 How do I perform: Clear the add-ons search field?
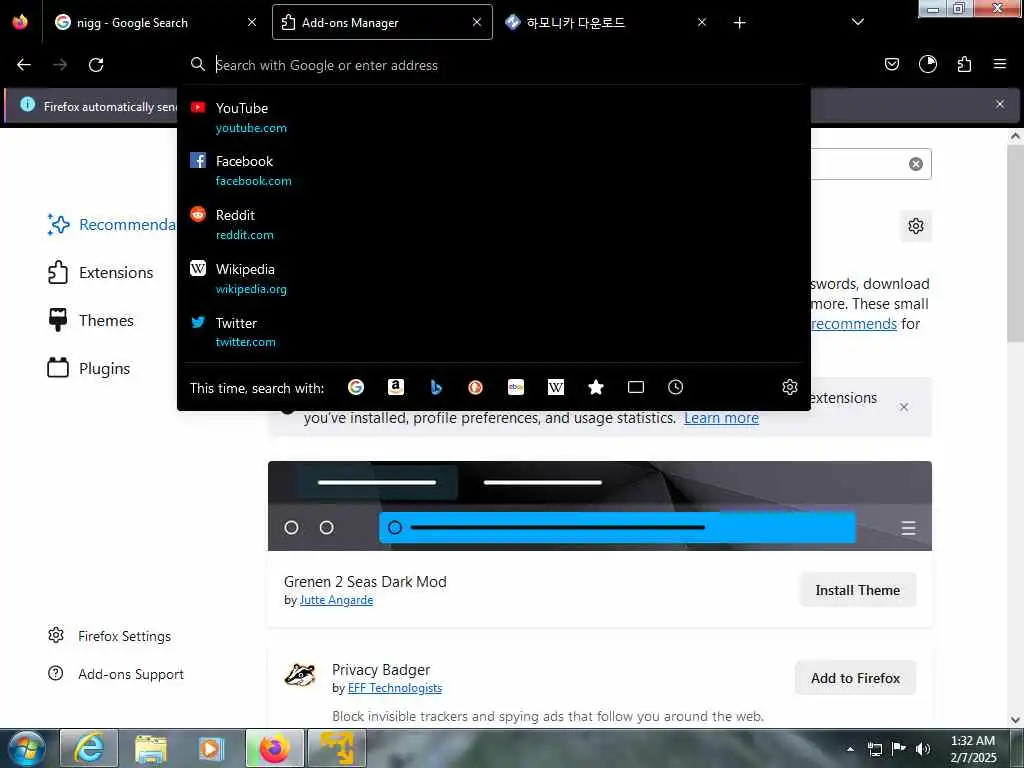(x=916, y=164)
